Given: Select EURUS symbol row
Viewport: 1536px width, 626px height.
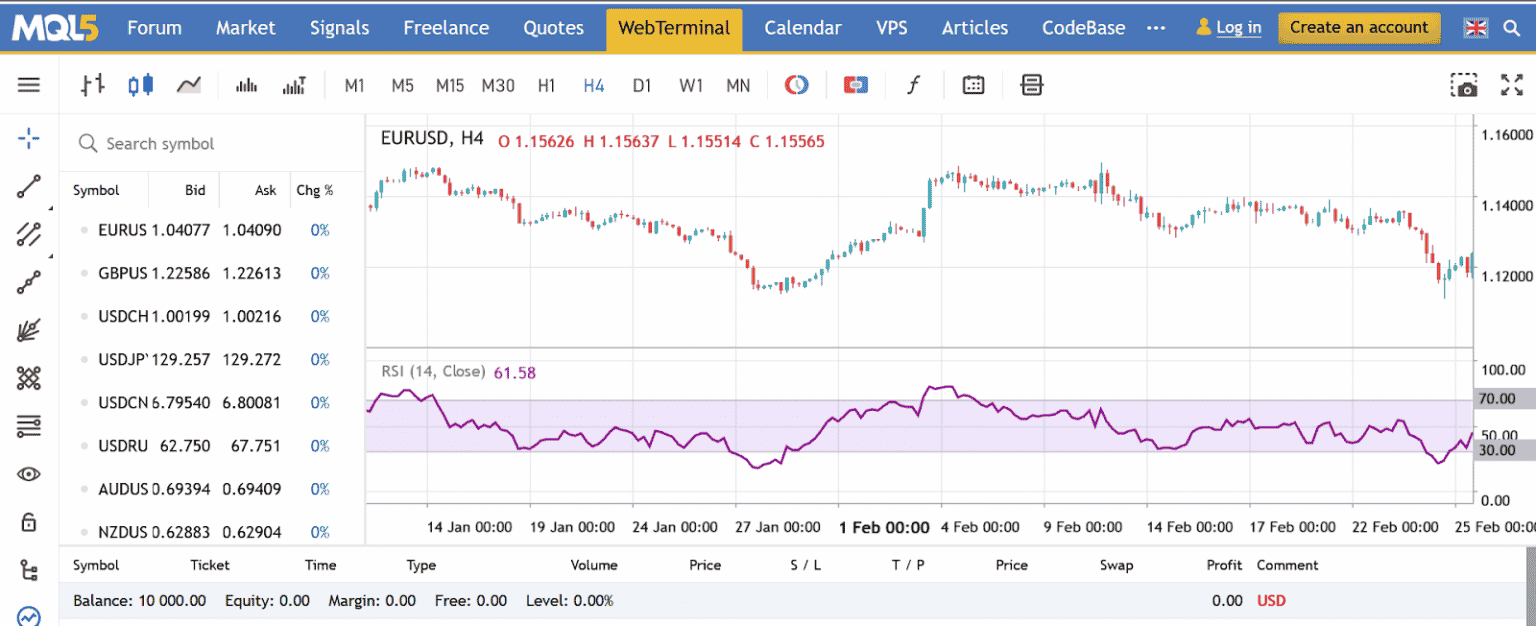Looking at the screenshot, I should [x=212, y=230].
